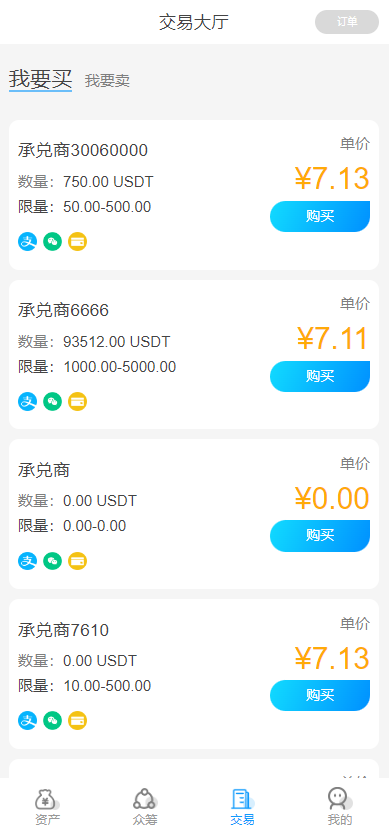Tap the Alipay icon for 承兑商7610

28,720
